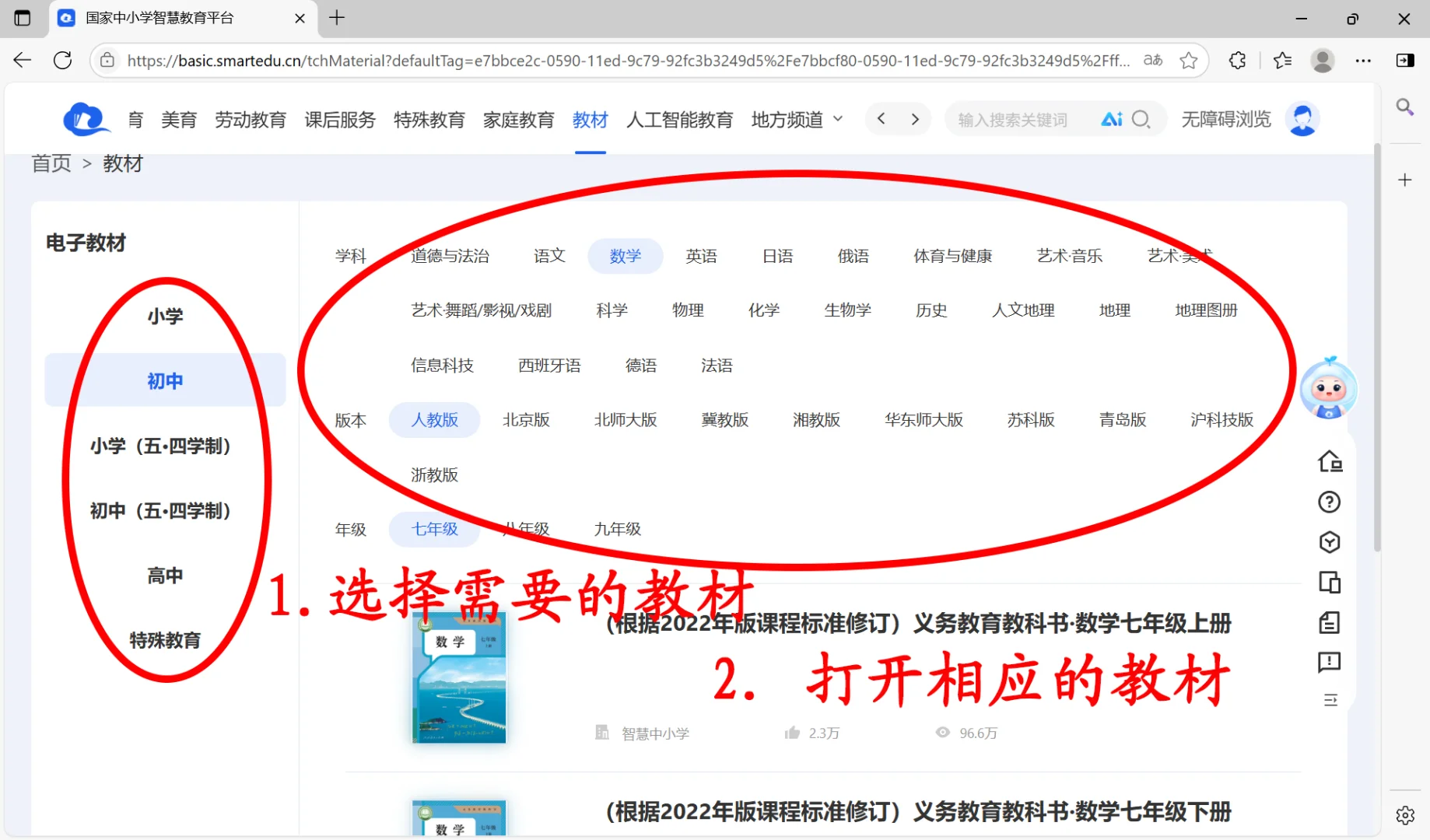
Task: Click the Edge sidebar search icon
Action: click(1404, 107)
